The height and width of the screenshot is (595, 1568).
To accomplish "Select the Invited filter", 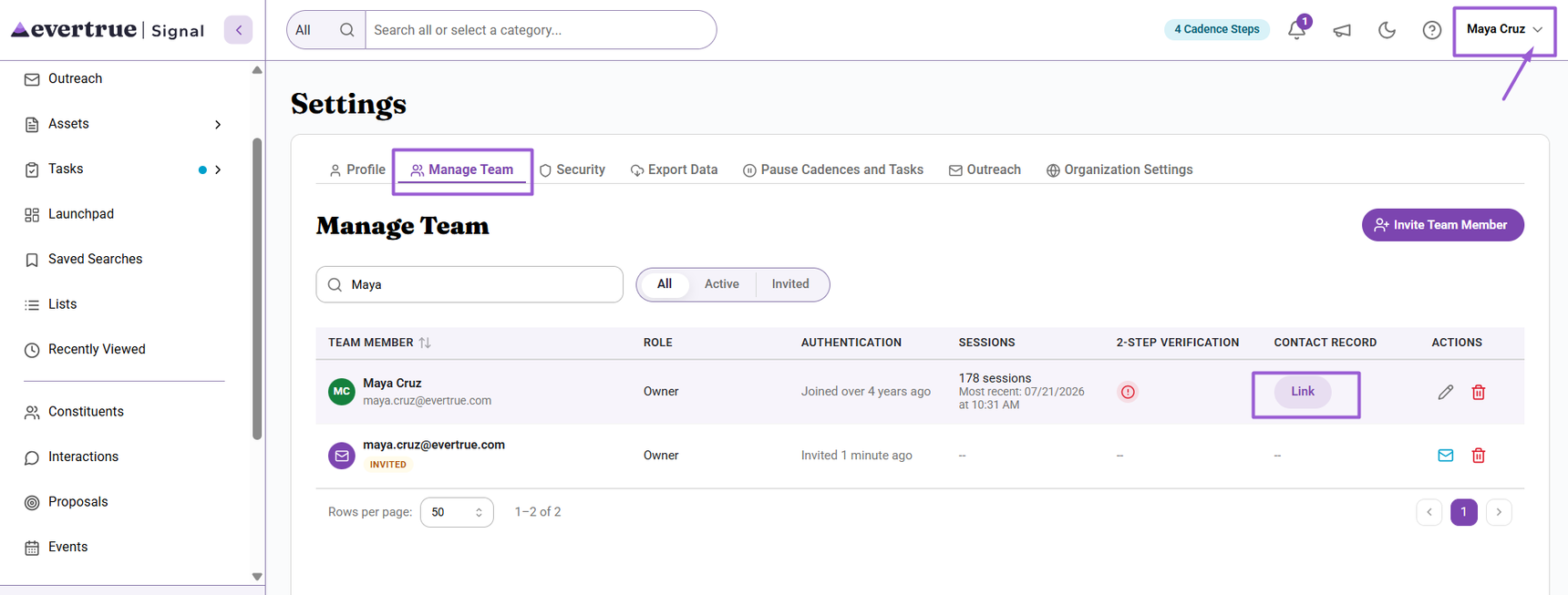I will 790,284.
